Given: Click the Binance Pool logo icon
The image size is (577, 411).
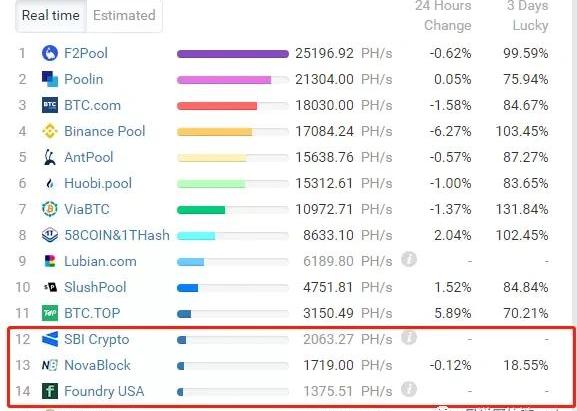Looking at the screenshot, I should pos(50,131).
